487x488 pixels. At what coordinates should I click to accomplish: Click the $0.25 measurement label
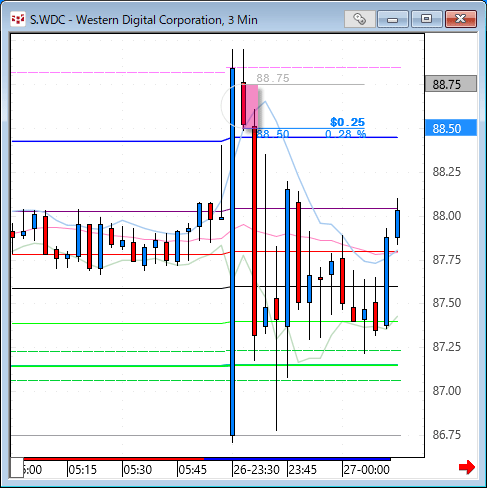pos(347,122)
